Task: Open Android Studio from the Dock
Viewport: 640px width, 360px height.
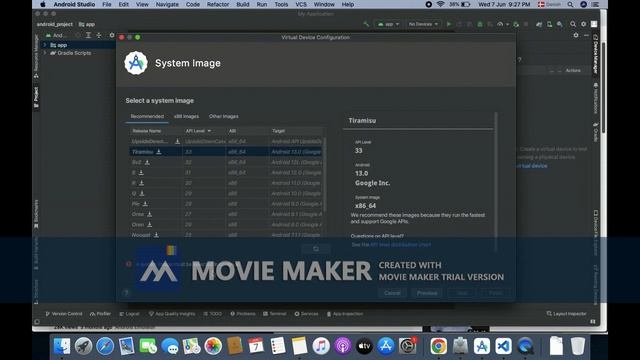Action: [x=482, y=346]
